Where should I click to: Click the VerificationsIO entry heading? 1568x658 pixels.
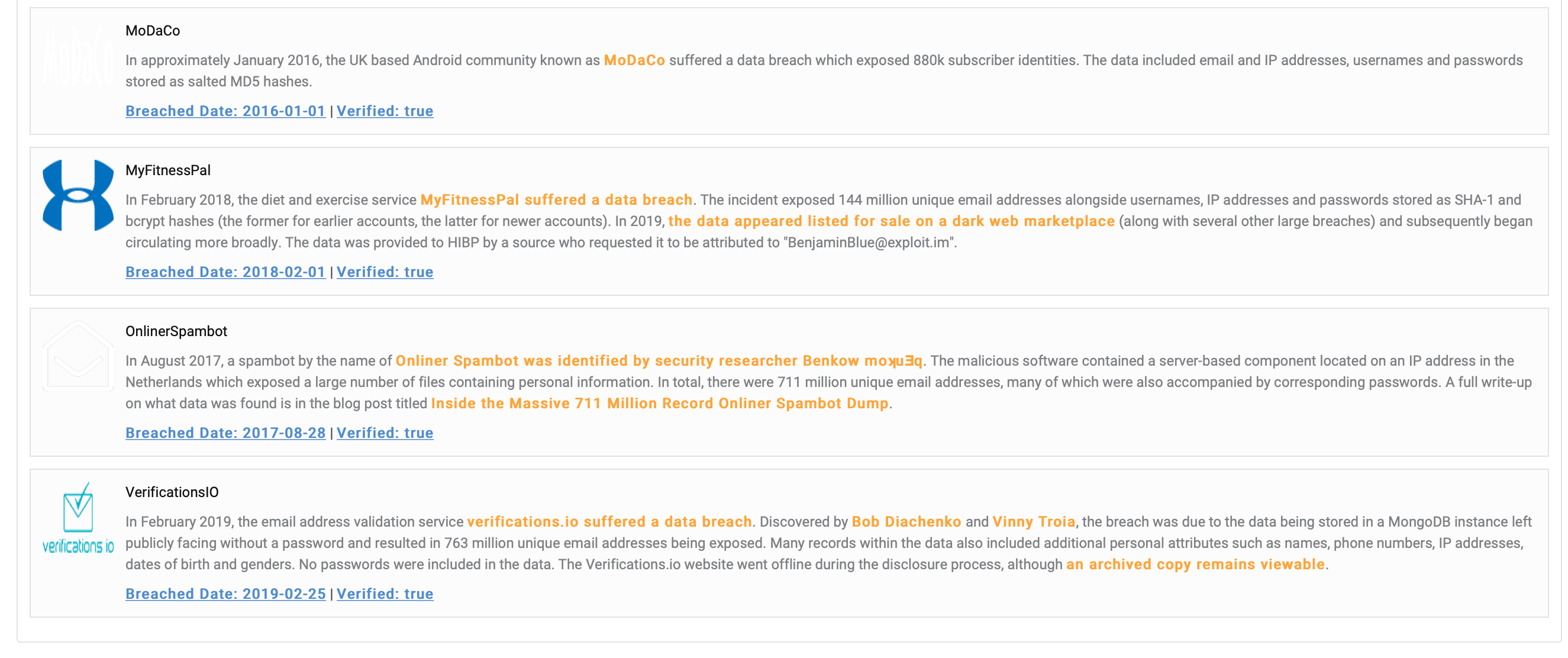172,492
